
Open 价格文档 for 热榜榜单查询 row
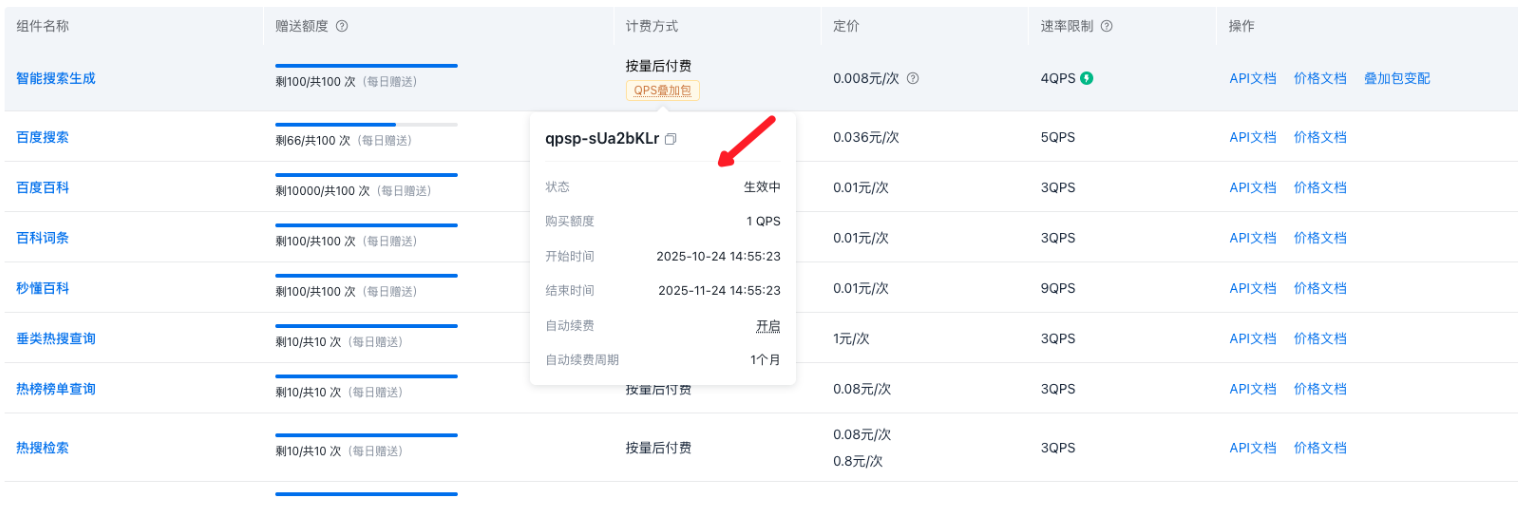tap(1320, 388)
